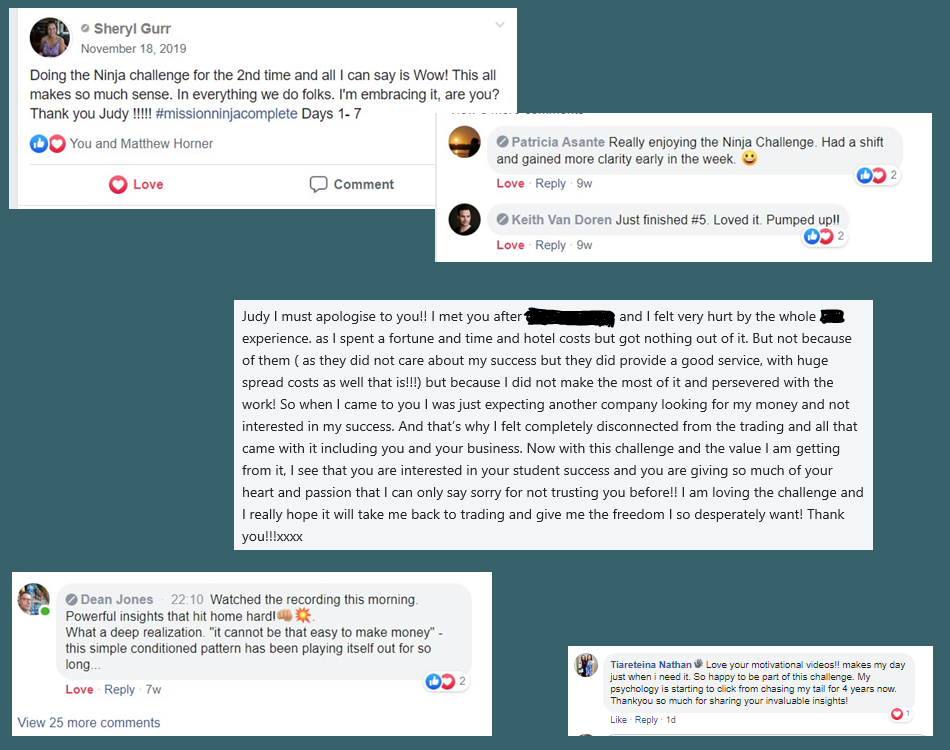Open Sheryl Gurr's profile picture
Screen dimensions: 950x750
(50, 38)
